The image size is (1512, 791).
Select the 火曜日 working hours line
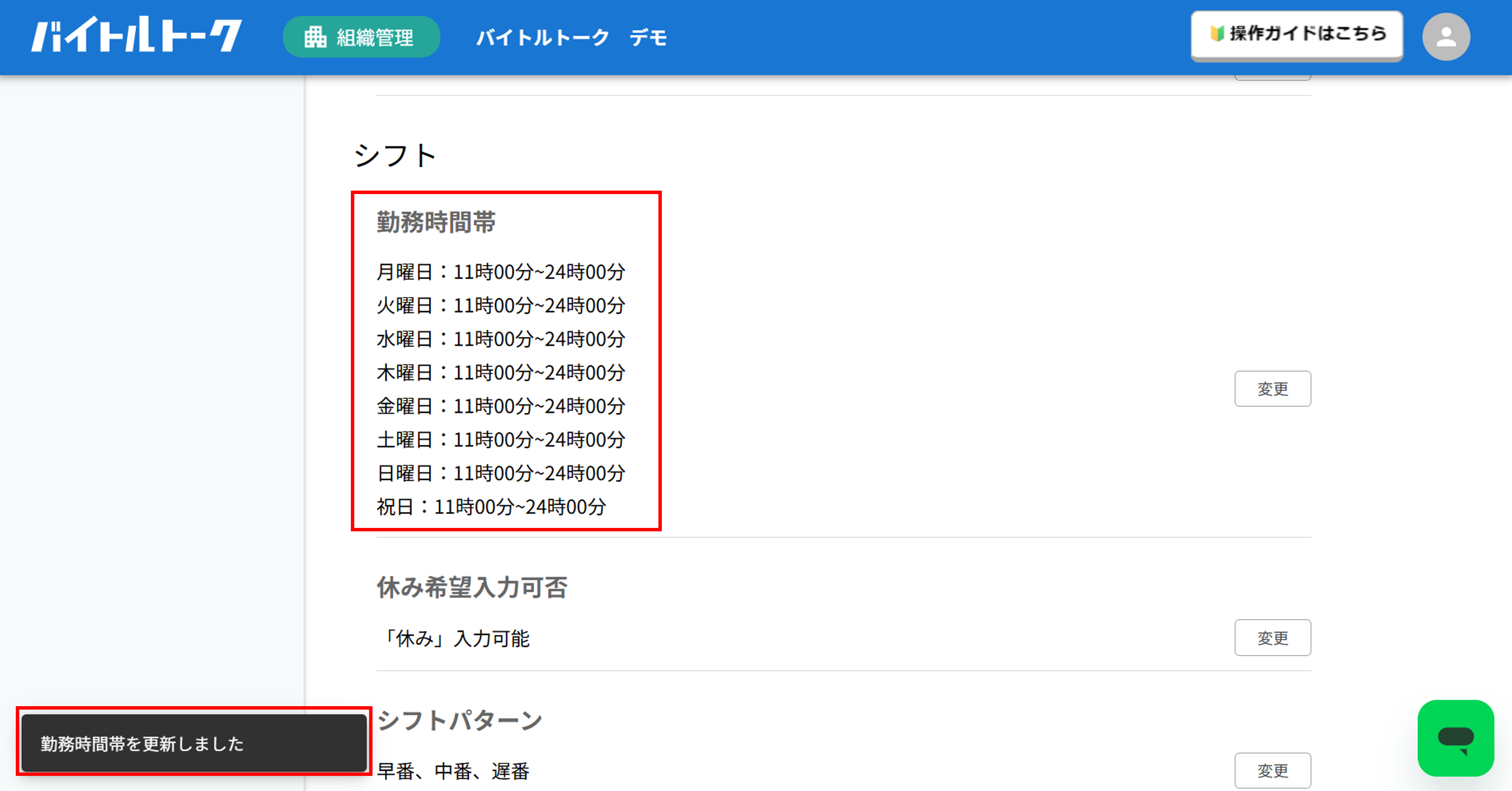tap(501, 305)
